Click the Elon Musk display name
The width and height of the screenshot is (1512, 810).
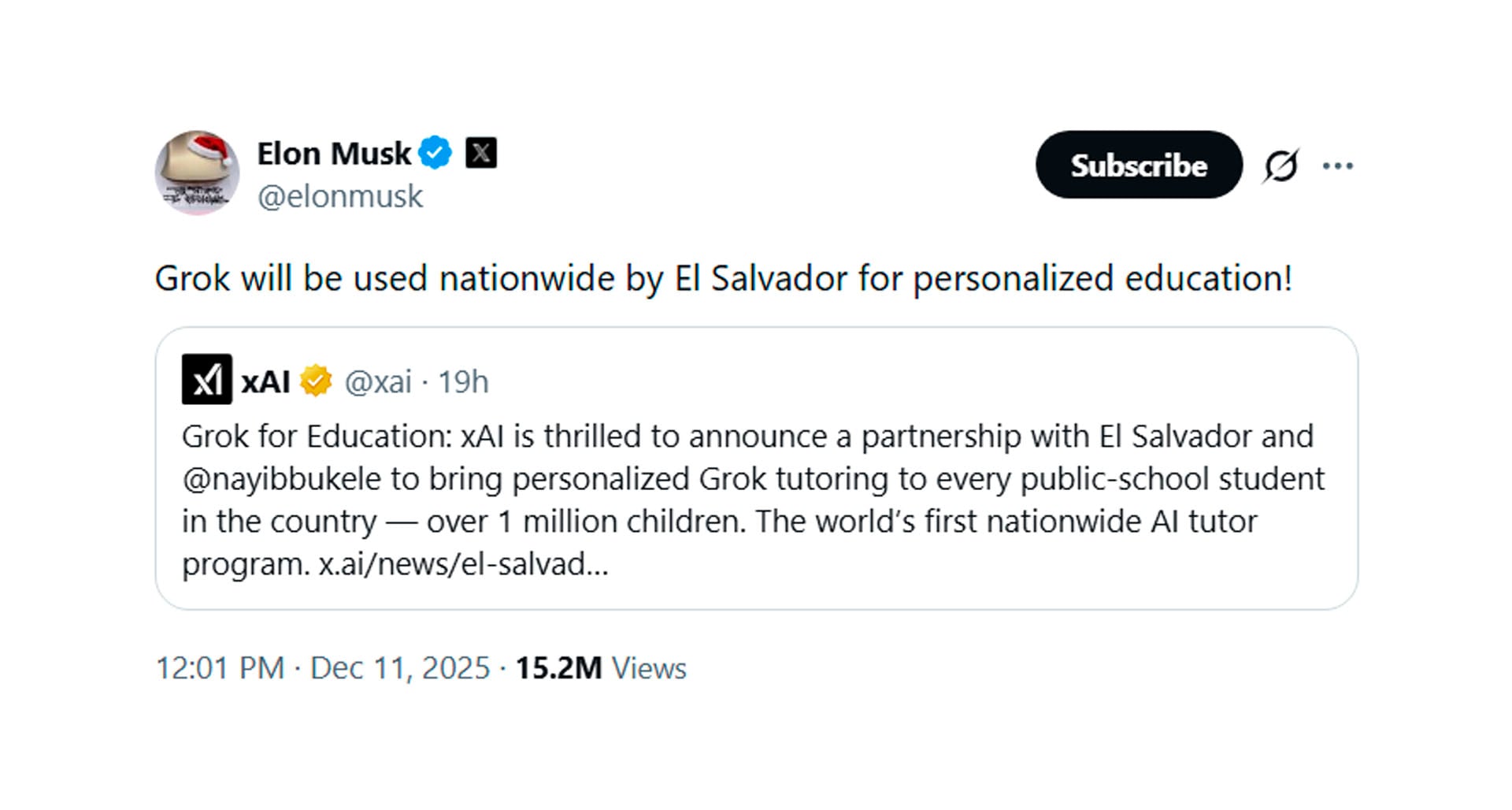click(x=334, y=154)
